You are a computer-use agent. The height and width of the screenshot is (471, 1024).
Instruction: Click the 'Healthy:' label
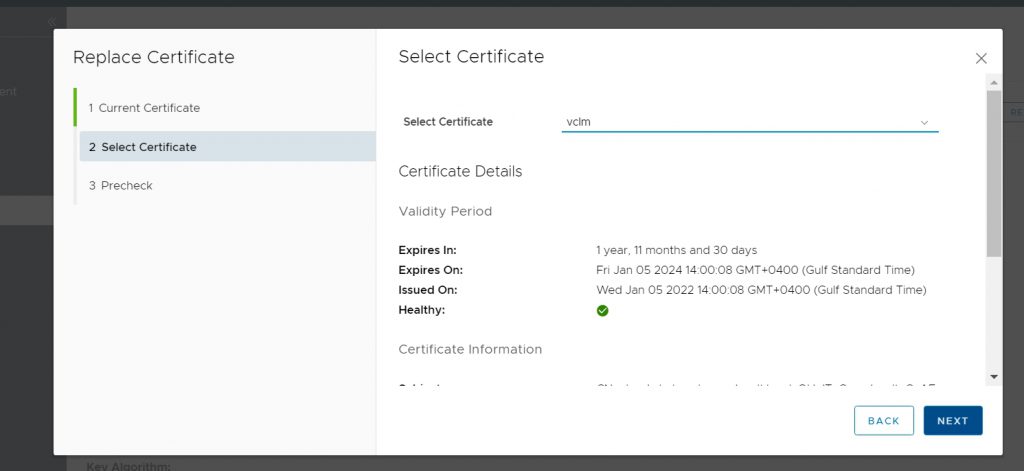coord(422,310)
